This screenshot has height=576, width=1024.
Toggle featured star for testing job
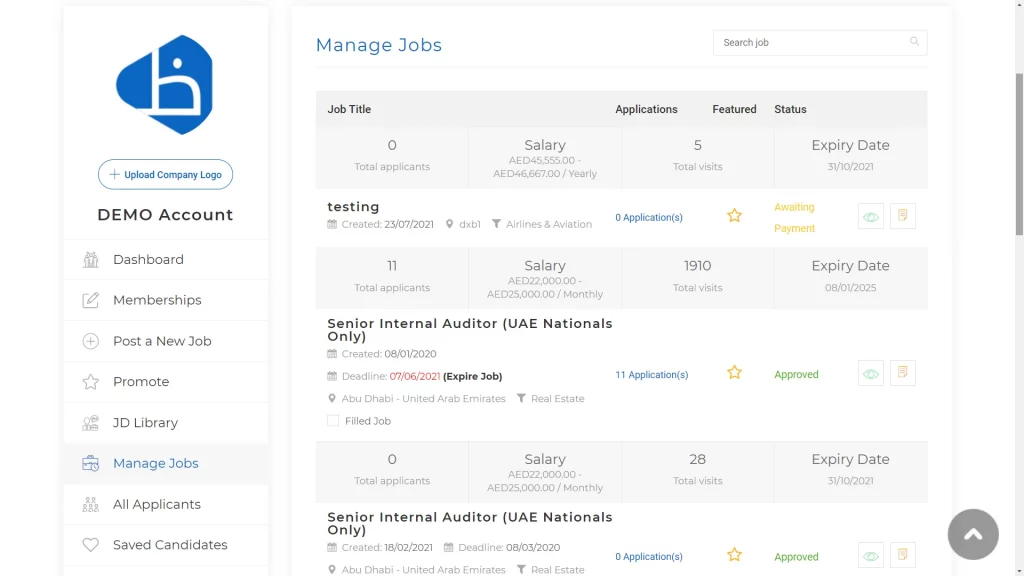point(734,216)
